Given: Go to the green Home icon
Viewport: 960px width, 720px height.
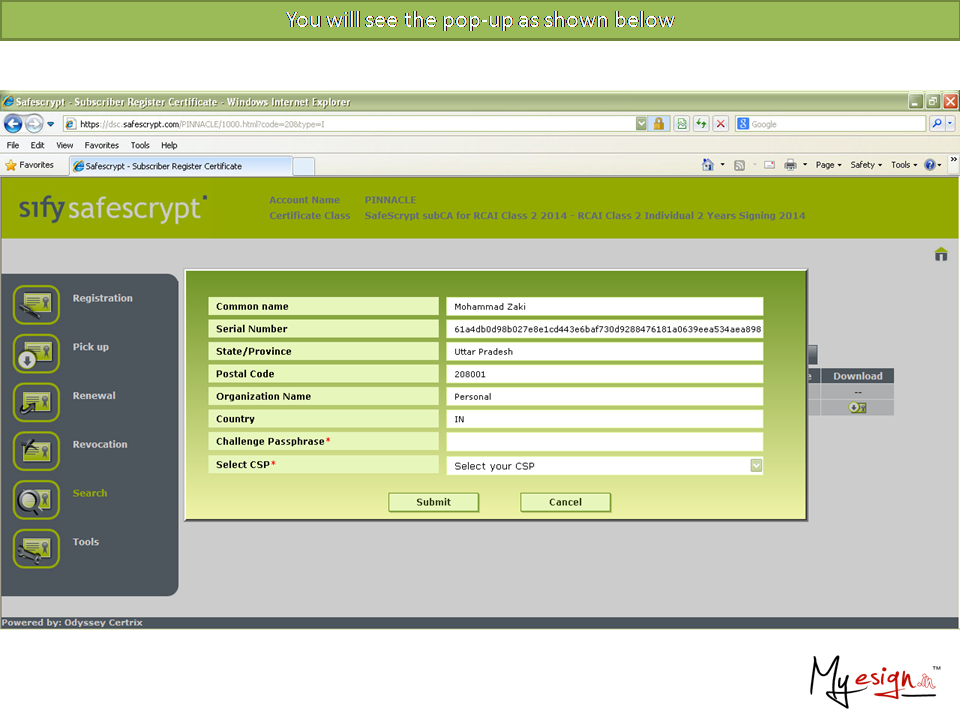Looking at the screenshot, I should tap(940, 255).
